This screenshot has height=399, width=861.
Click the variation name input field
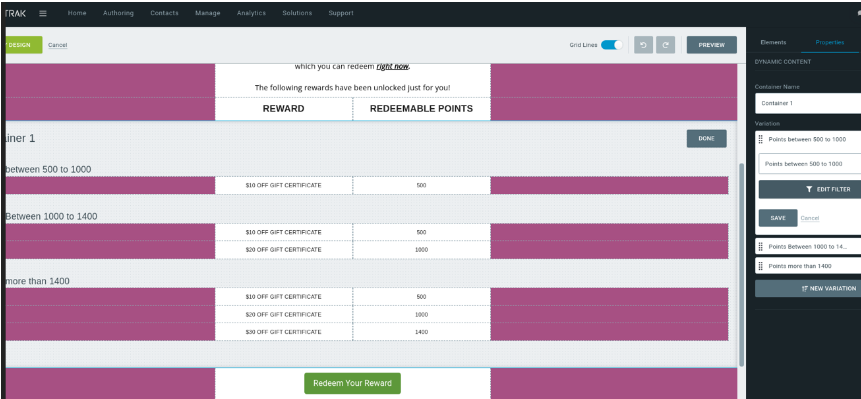click(809, 164)
